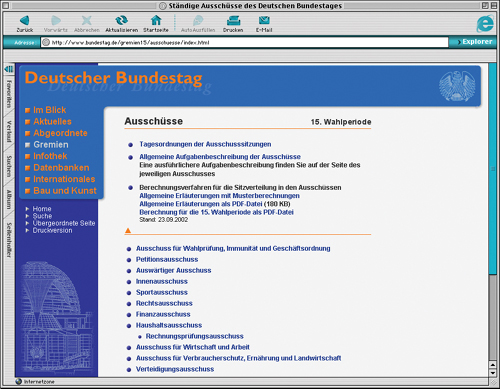Click the address URL field
Image resolution: width=500 pixels, height=389 pixels.
coord(244,42)
